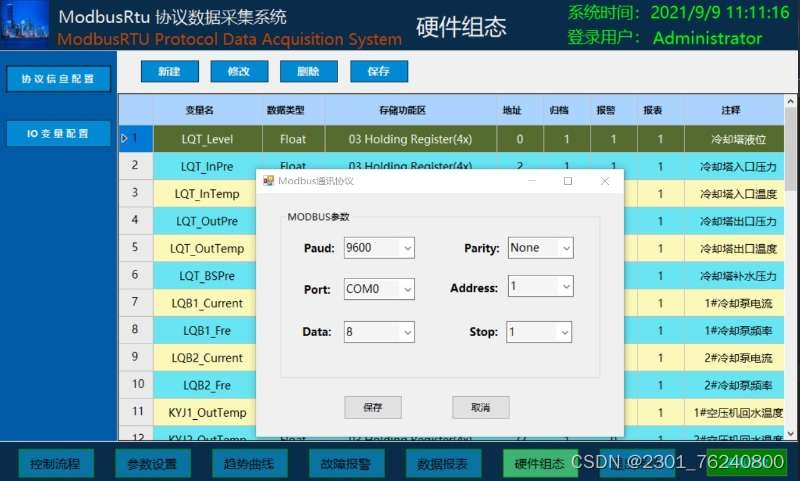Click 保存 button in Modbus dialog
This screenshot has width=800, height=481.
point(372,408)
